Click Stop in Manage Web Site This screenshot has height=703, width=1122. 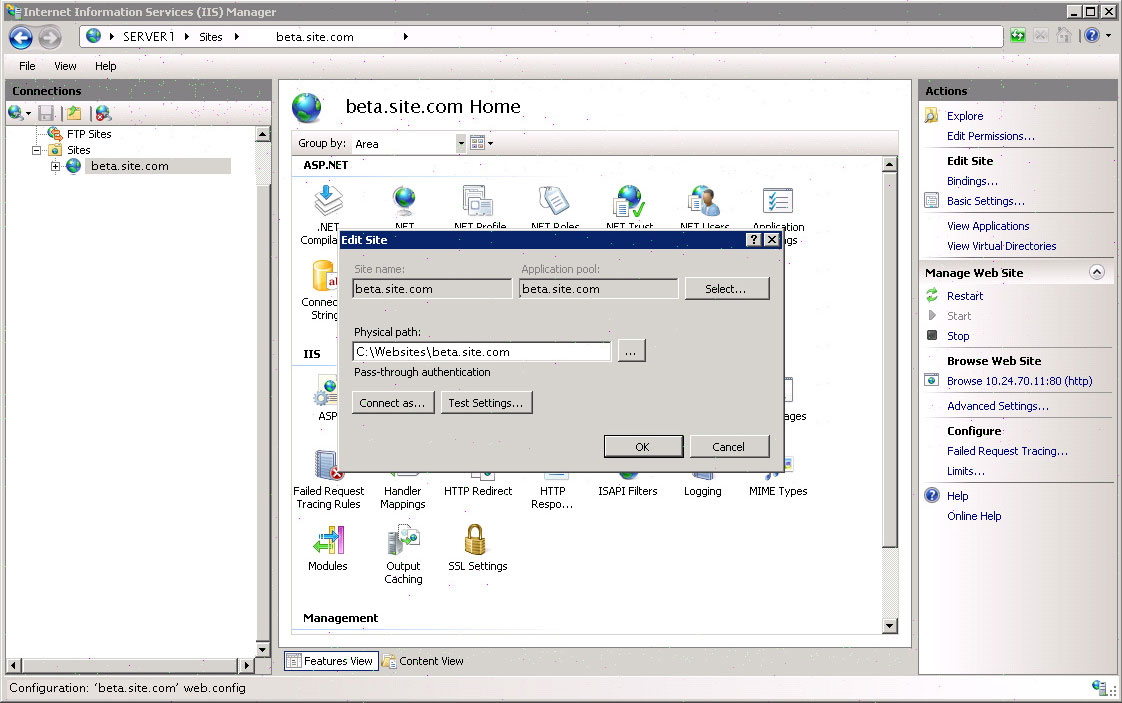pos(958,336)
